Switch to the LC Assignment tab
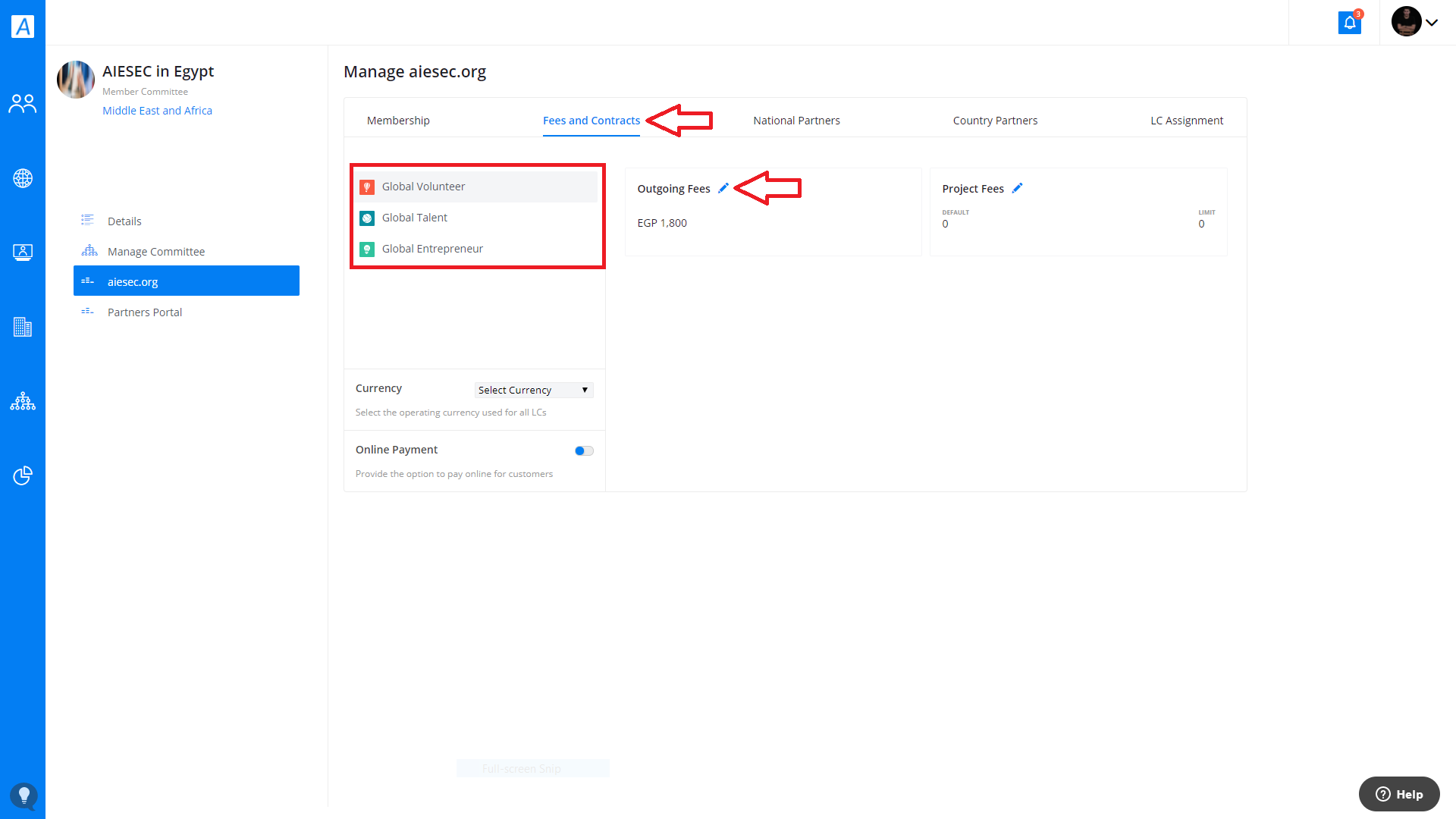Viewport: 1456px width, 819px height. tap(1187, 121)
